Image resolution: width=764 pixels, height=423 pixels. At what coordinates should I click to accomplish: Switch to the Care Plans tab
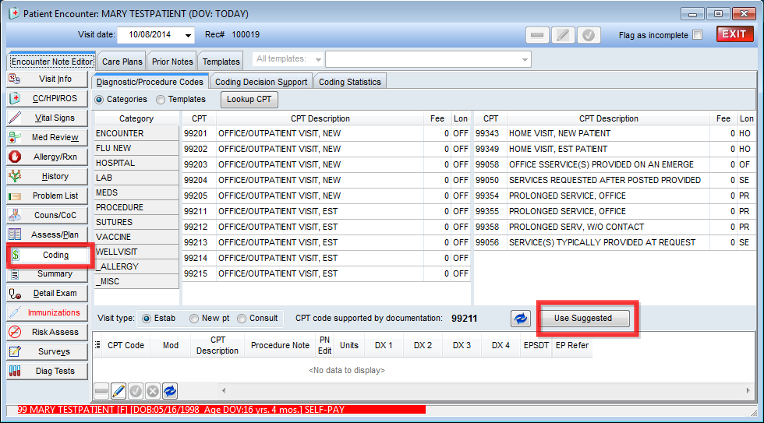pos(122,62)
